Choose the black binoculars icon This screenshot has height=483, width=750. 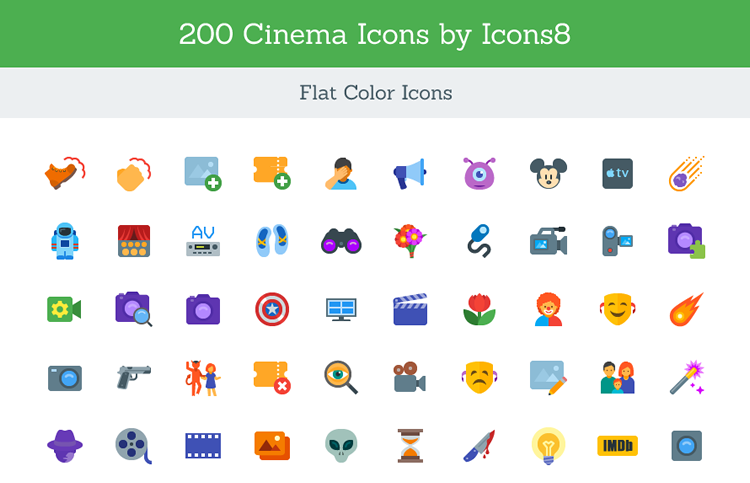click(x=341, y=241)
